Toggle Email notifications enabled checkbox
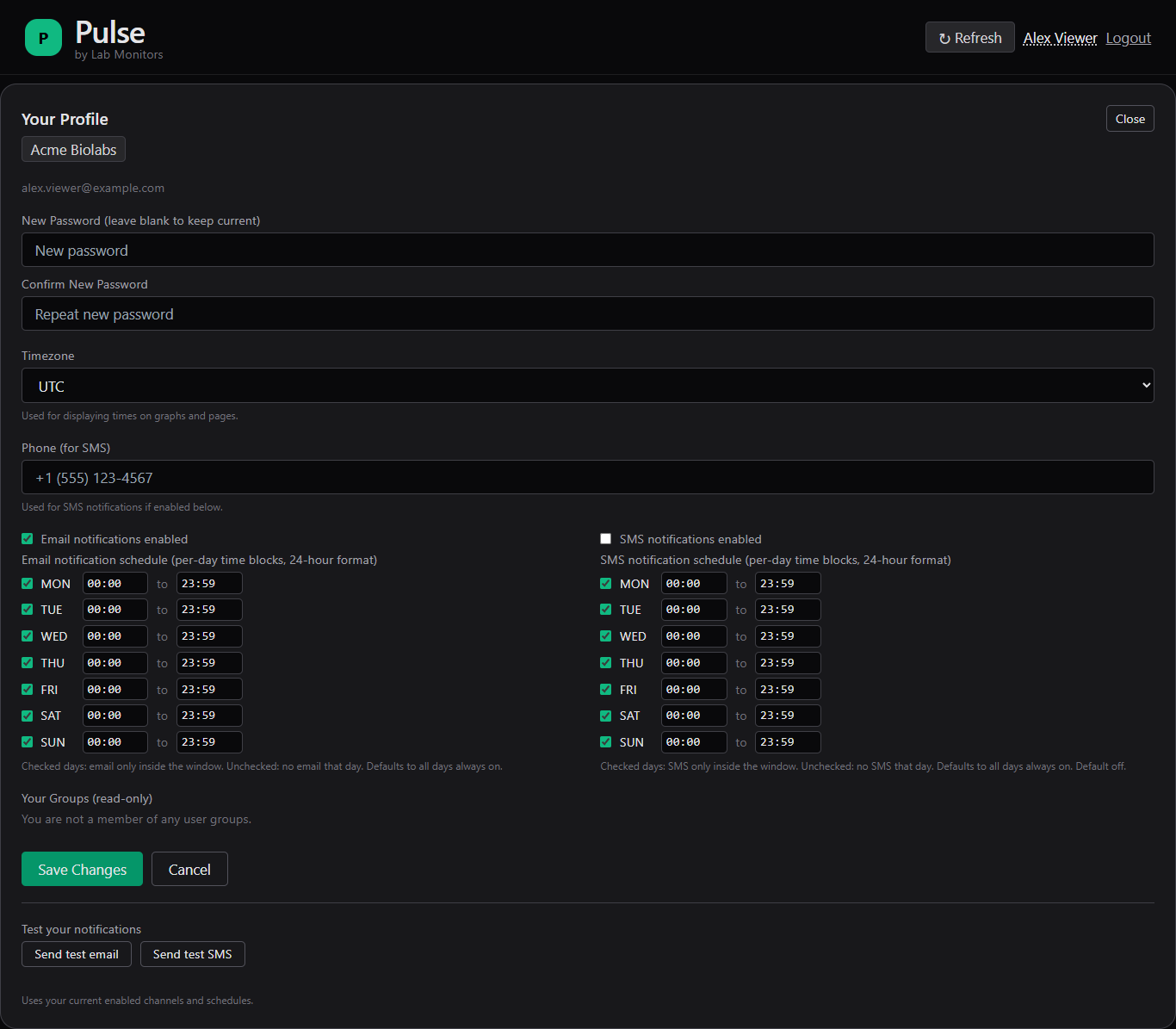 (28, 539)
